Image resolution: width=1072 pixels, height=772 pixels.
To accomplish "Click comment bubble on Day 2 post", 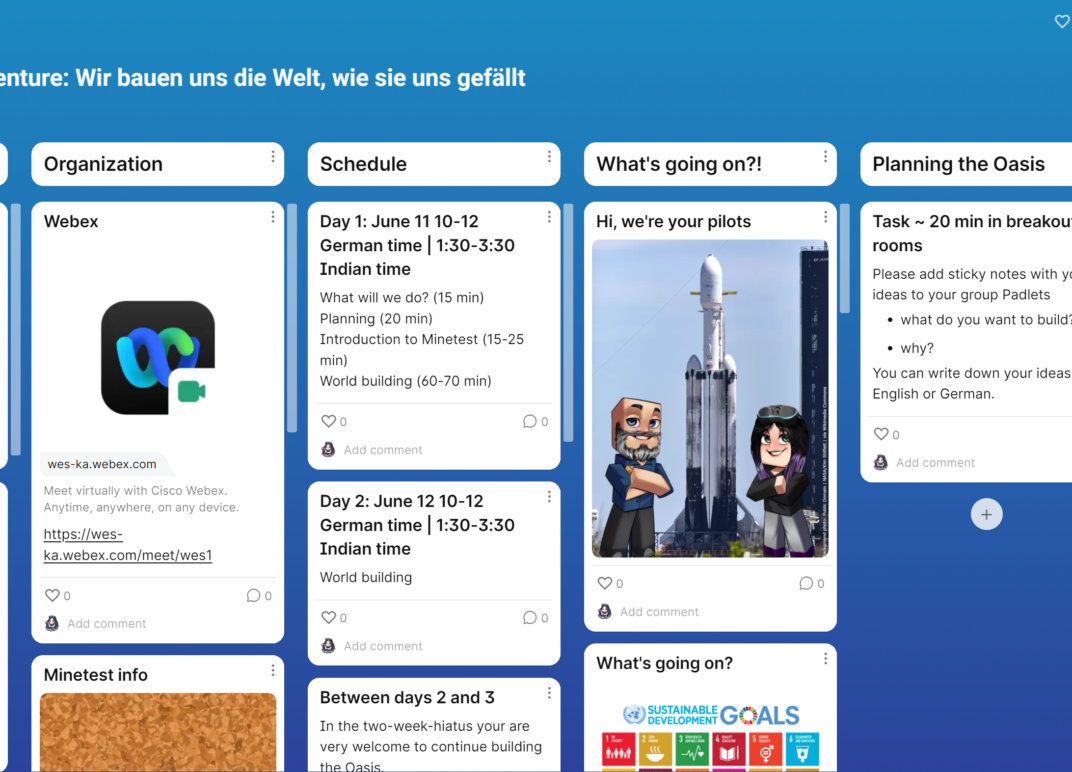I will pos(530,618).
